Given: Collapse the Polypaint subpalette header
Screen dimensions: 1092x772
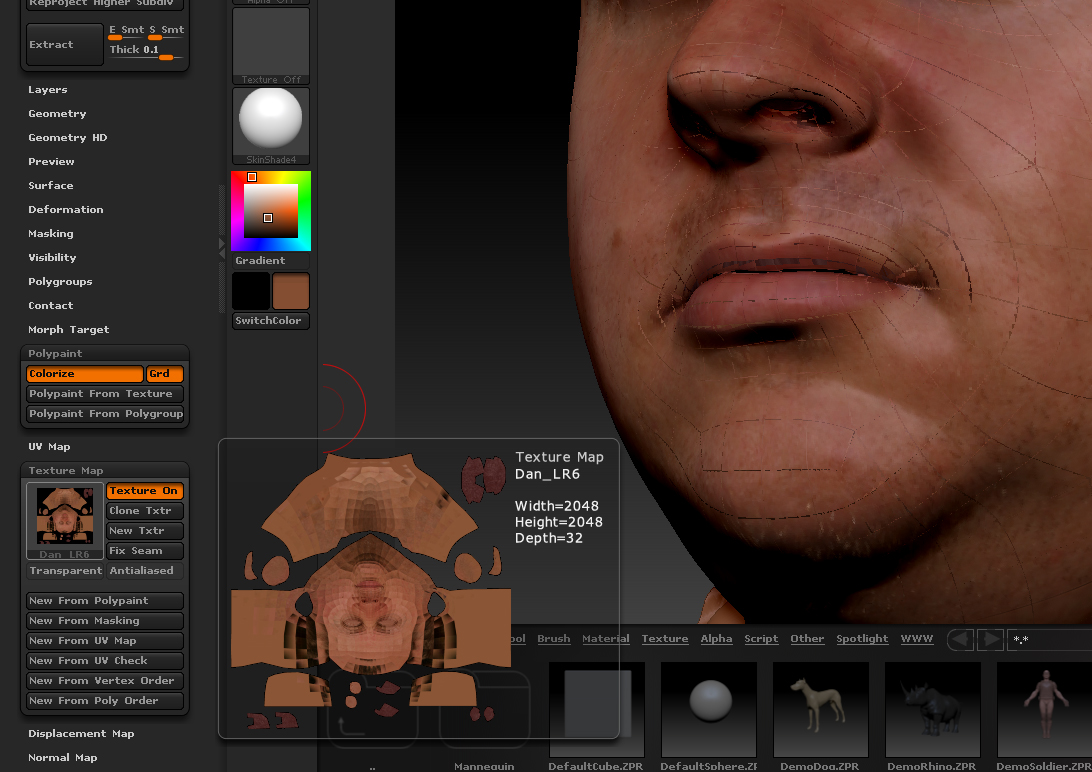Looking at the screenshot, I should pos(55,354).
